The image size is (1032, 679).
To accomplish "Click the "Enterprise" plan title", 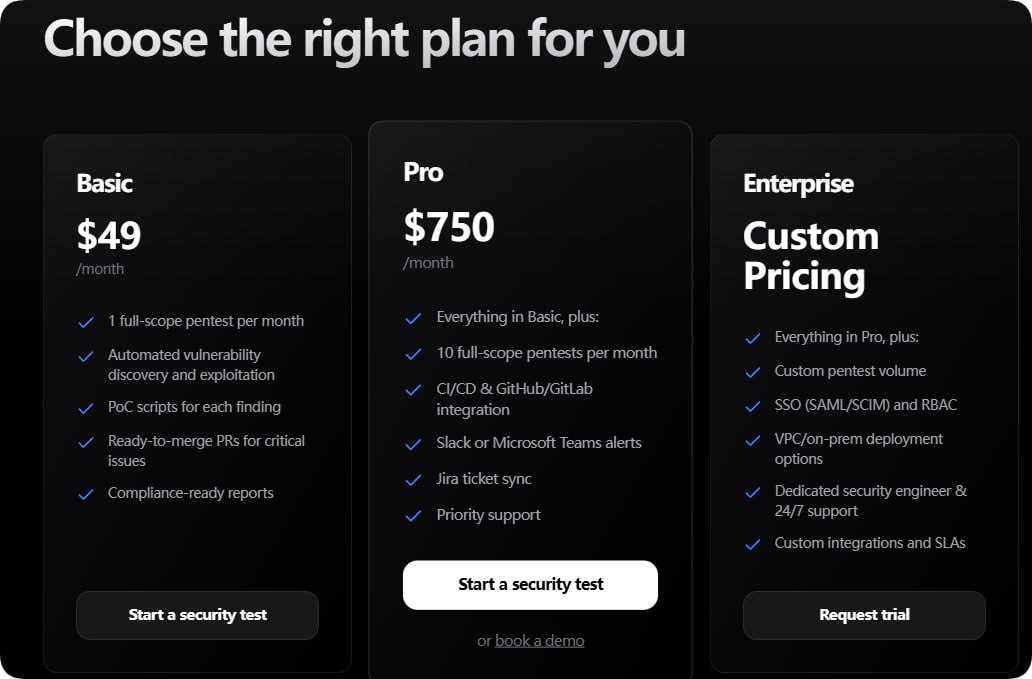I will click(x=798, y=184).
